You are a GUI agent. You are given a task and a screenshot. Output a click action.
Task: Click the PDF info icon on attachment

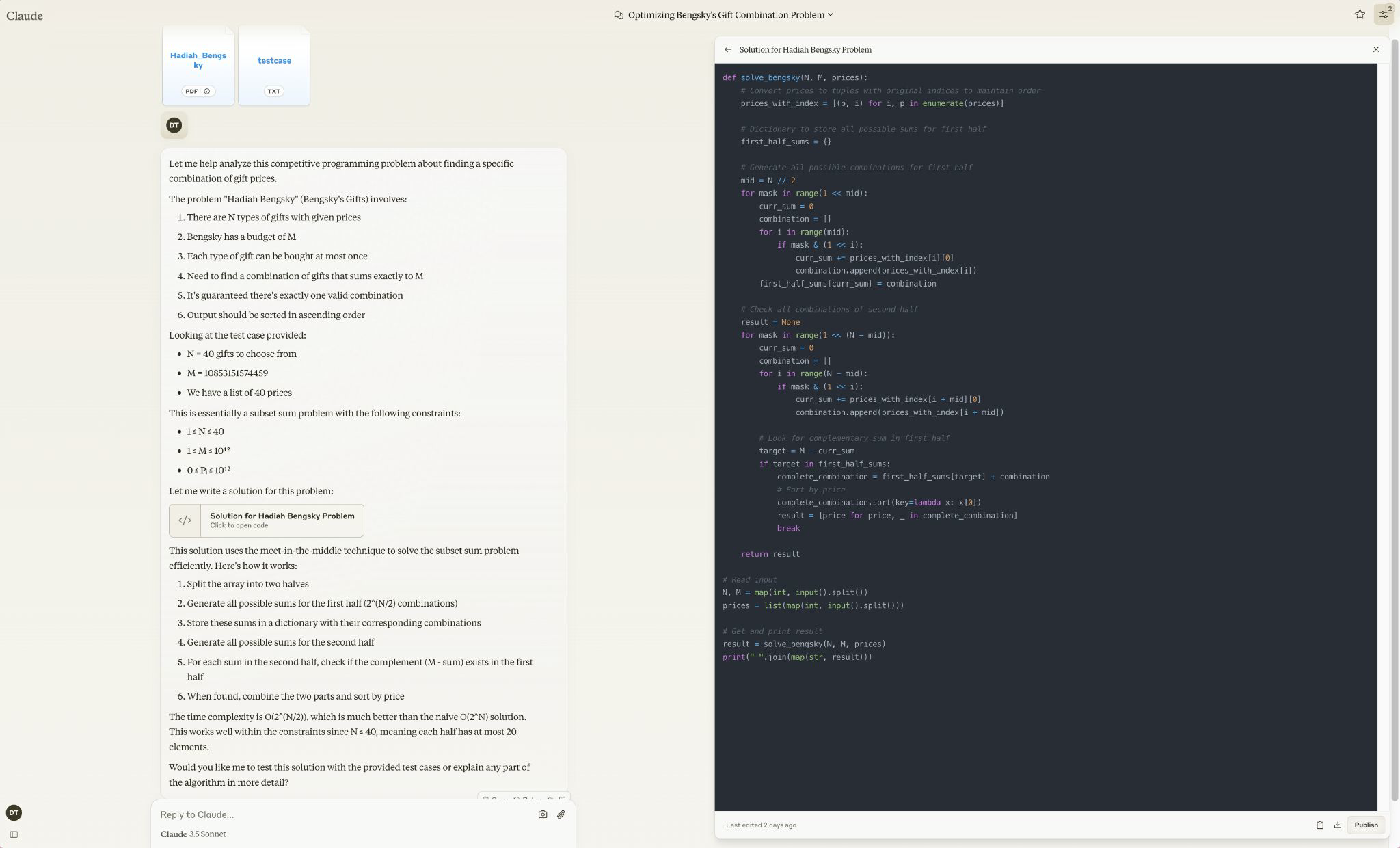click(206, 91)
